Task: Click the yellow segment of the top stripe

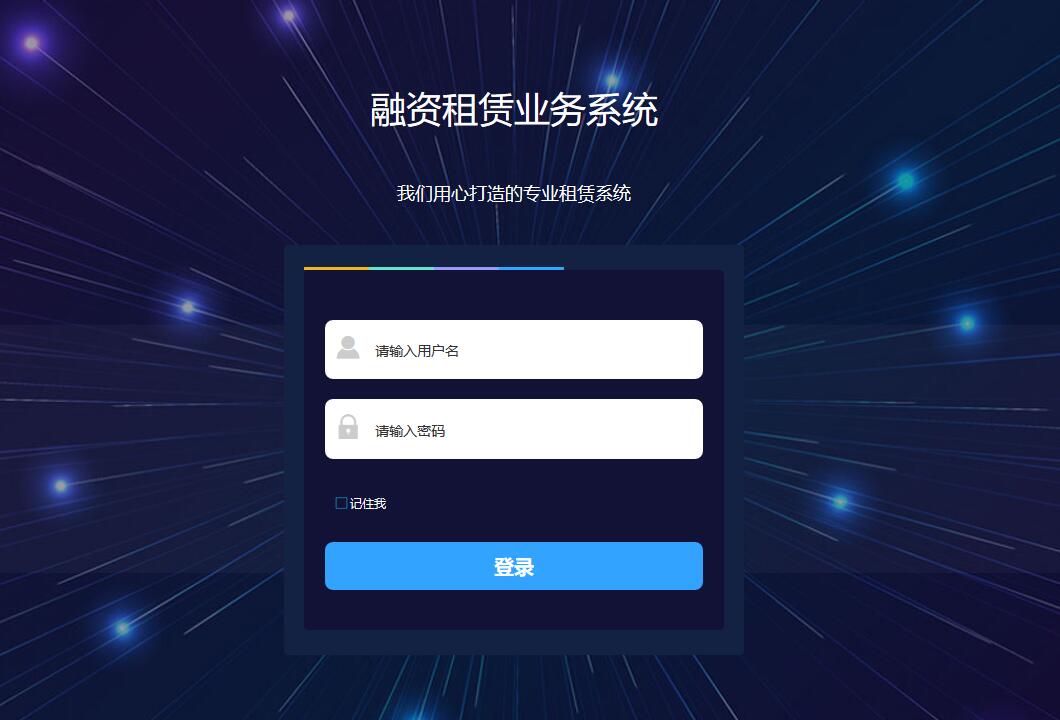Action: click(336, 268)
